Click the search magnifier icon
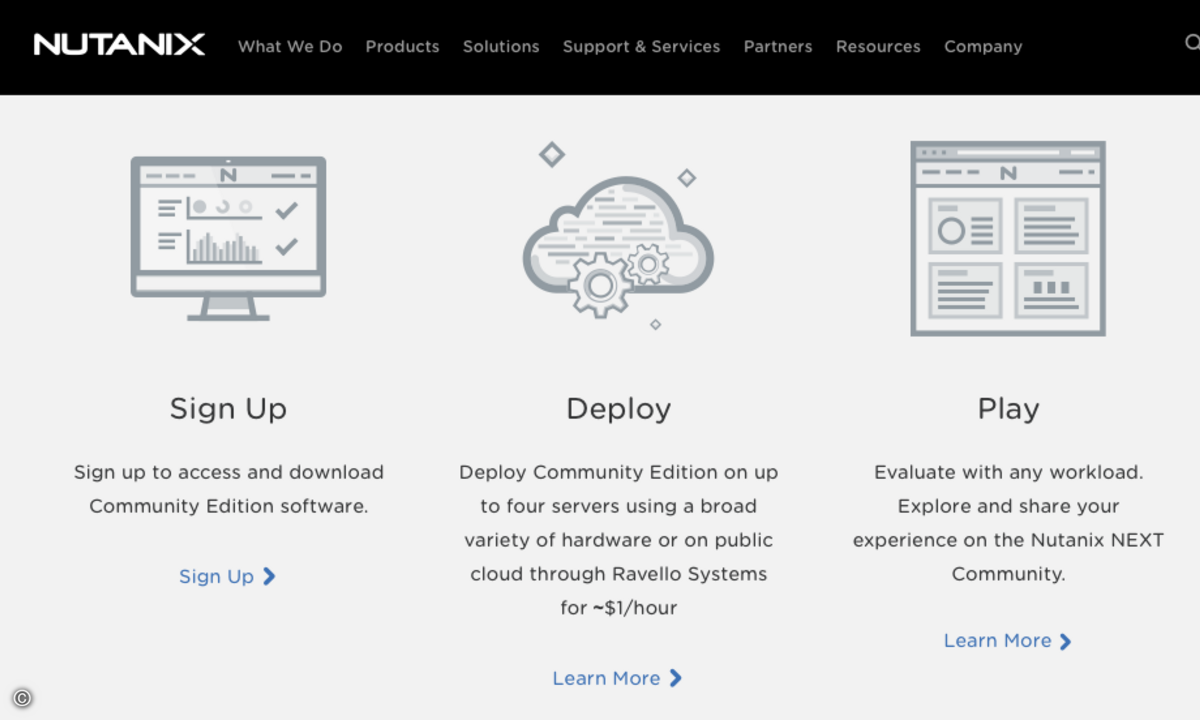 [x=1192, y=43]
